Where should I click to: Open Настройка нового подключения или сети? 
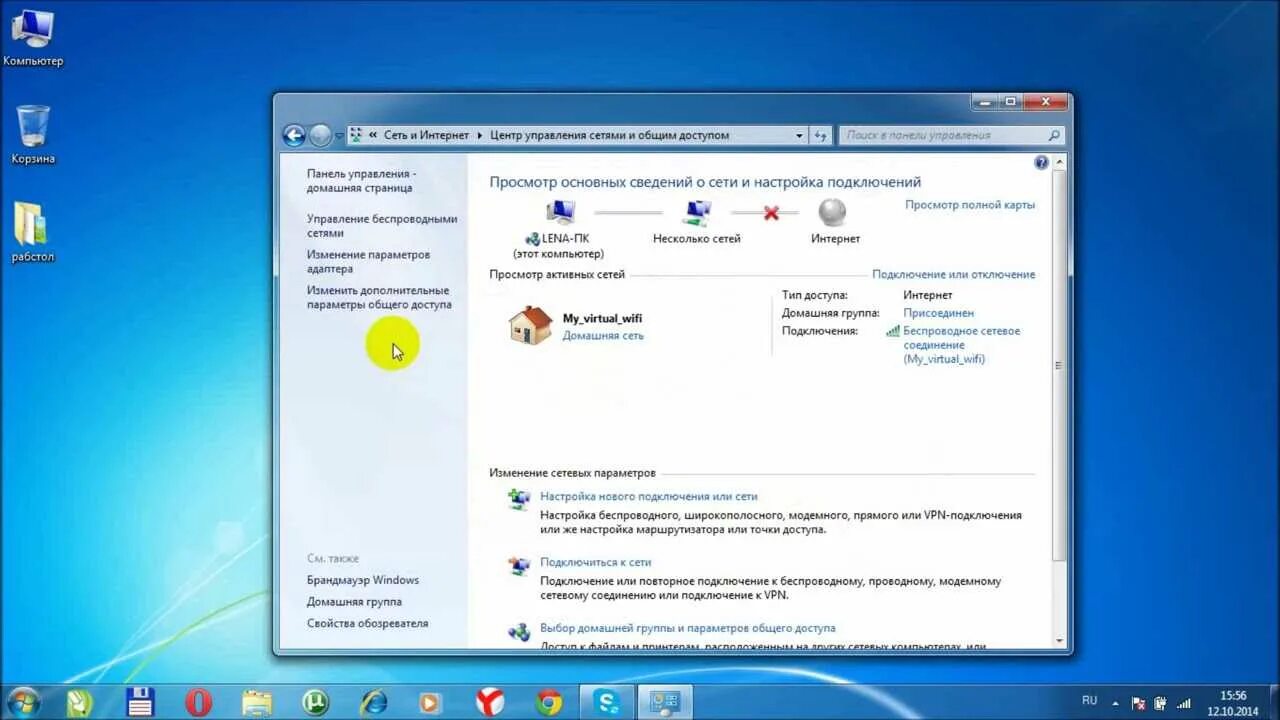point(650,496)
